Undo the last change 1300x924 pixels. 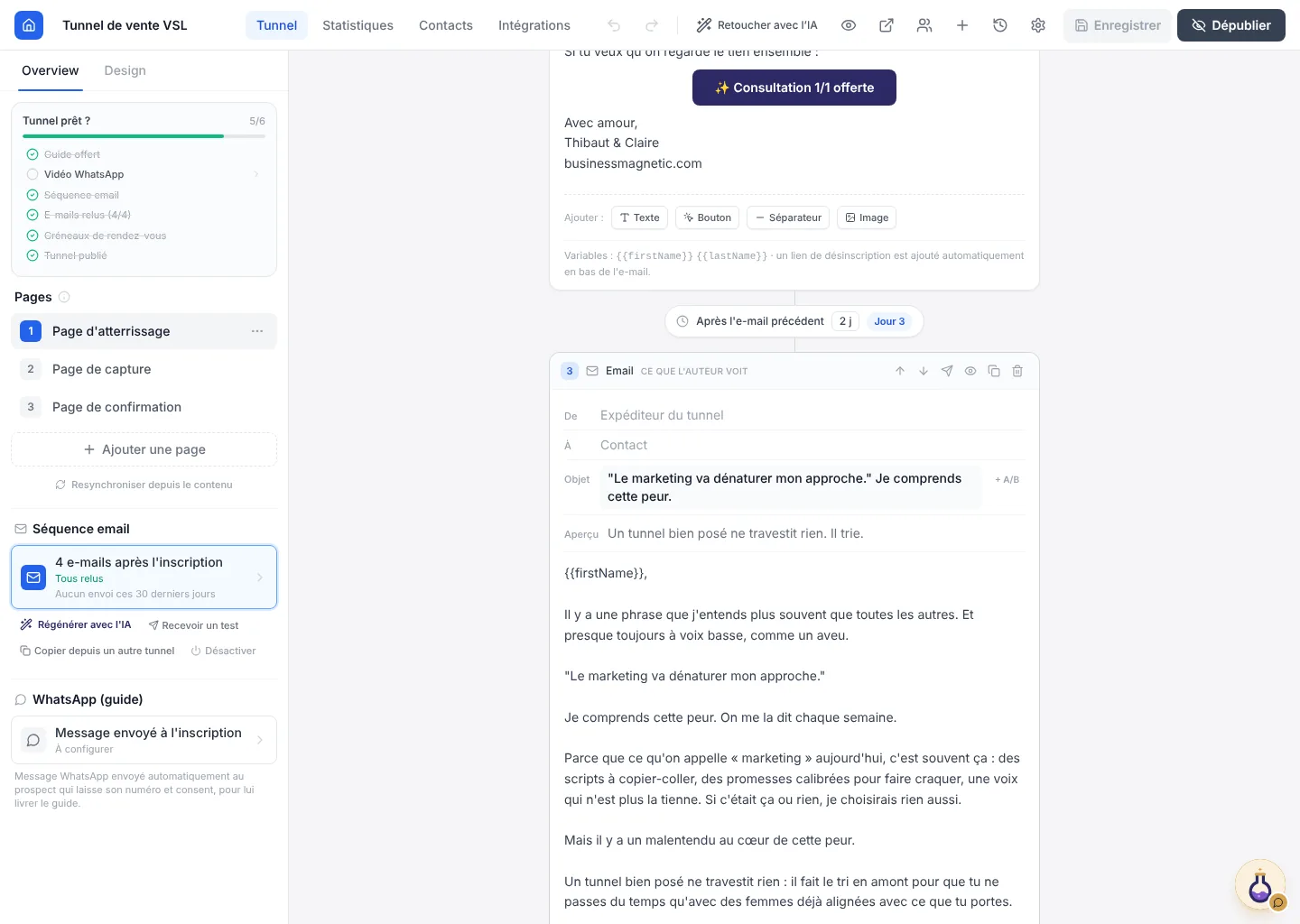tap(614, 25)
